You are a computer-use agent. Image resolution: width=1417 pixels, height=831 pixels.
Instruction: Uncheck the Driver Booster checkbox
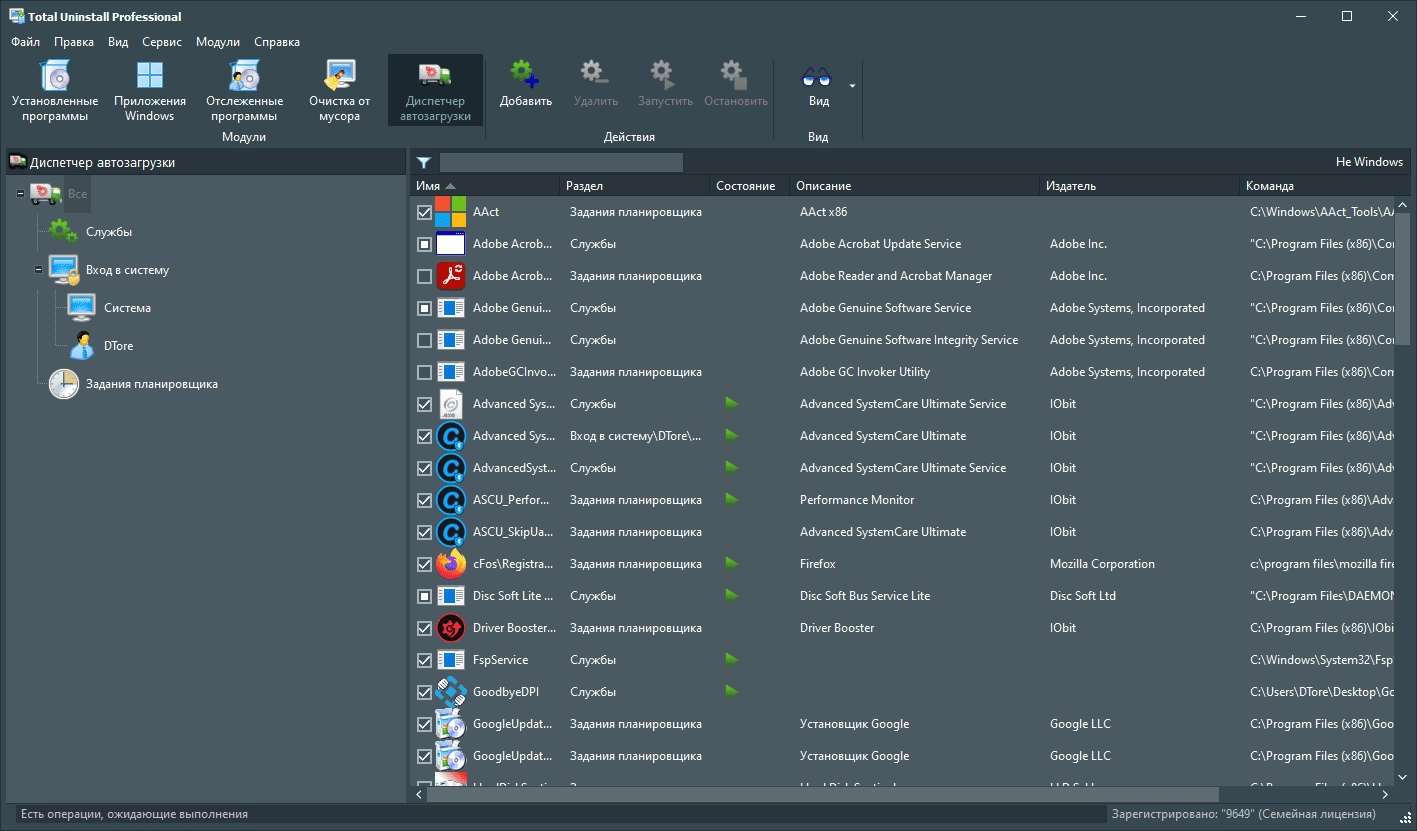point(424,628)
